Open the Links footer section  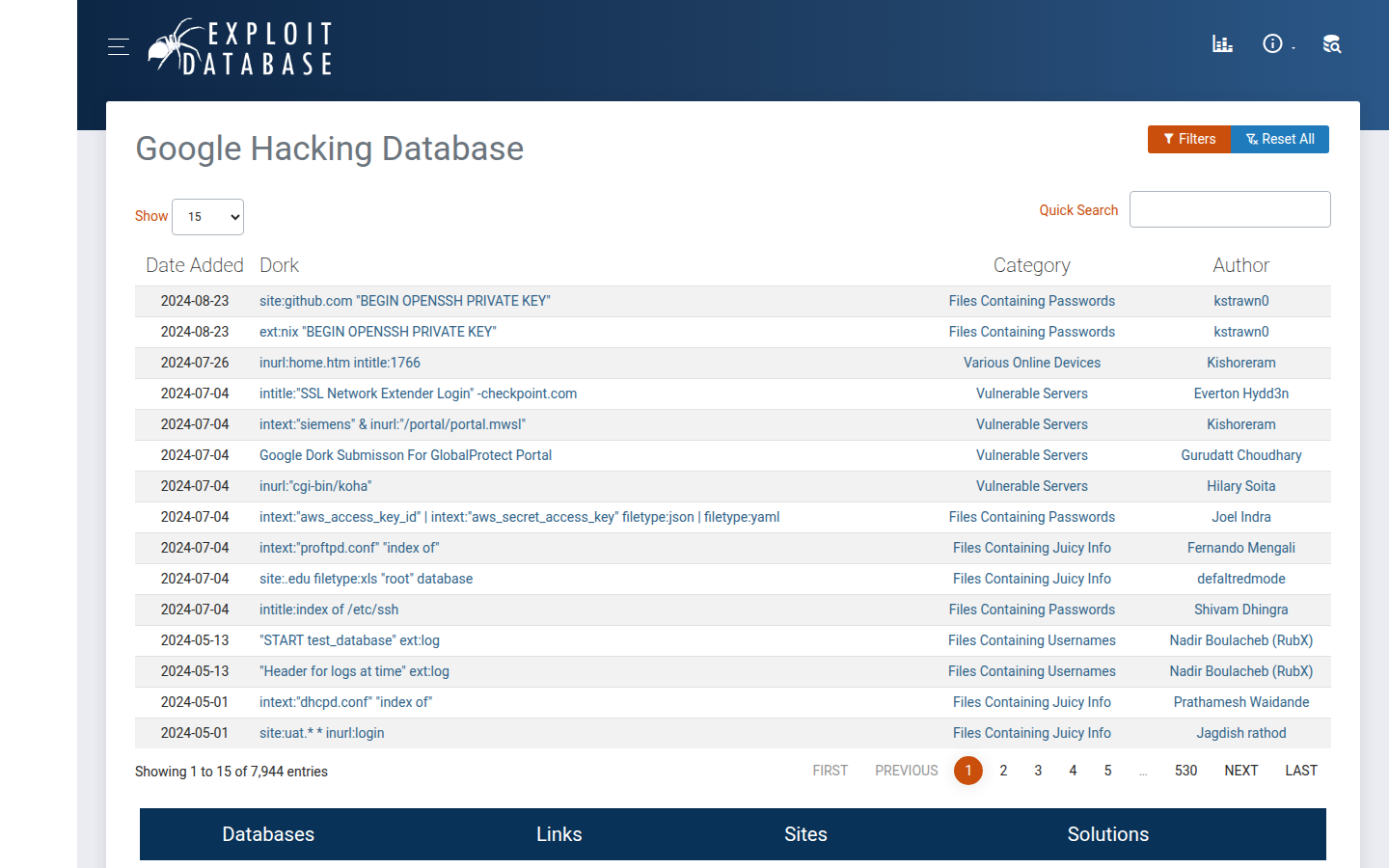(x=559, y=834)
